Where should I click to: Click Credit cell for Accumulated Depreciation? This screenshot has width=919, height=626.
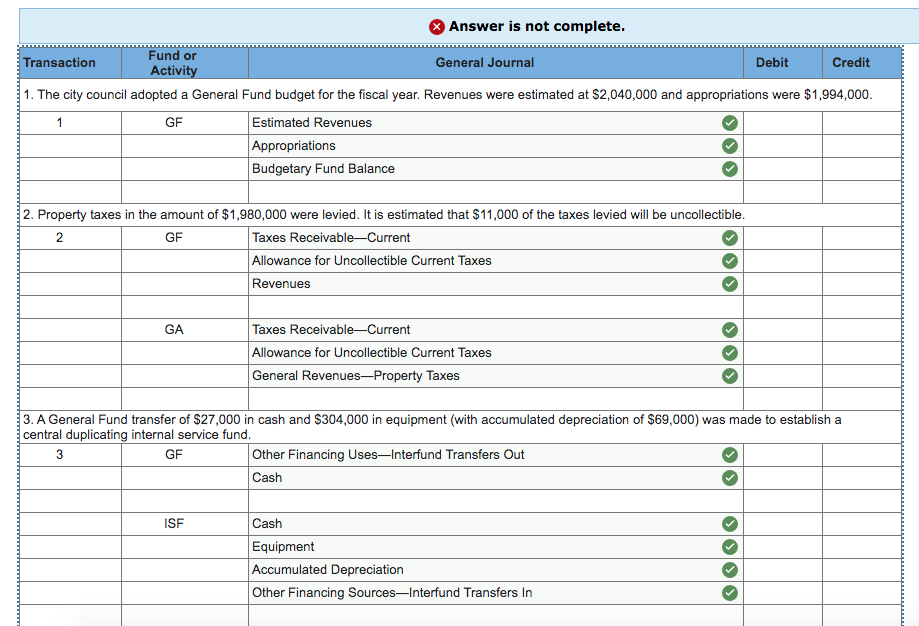(862, 570)
